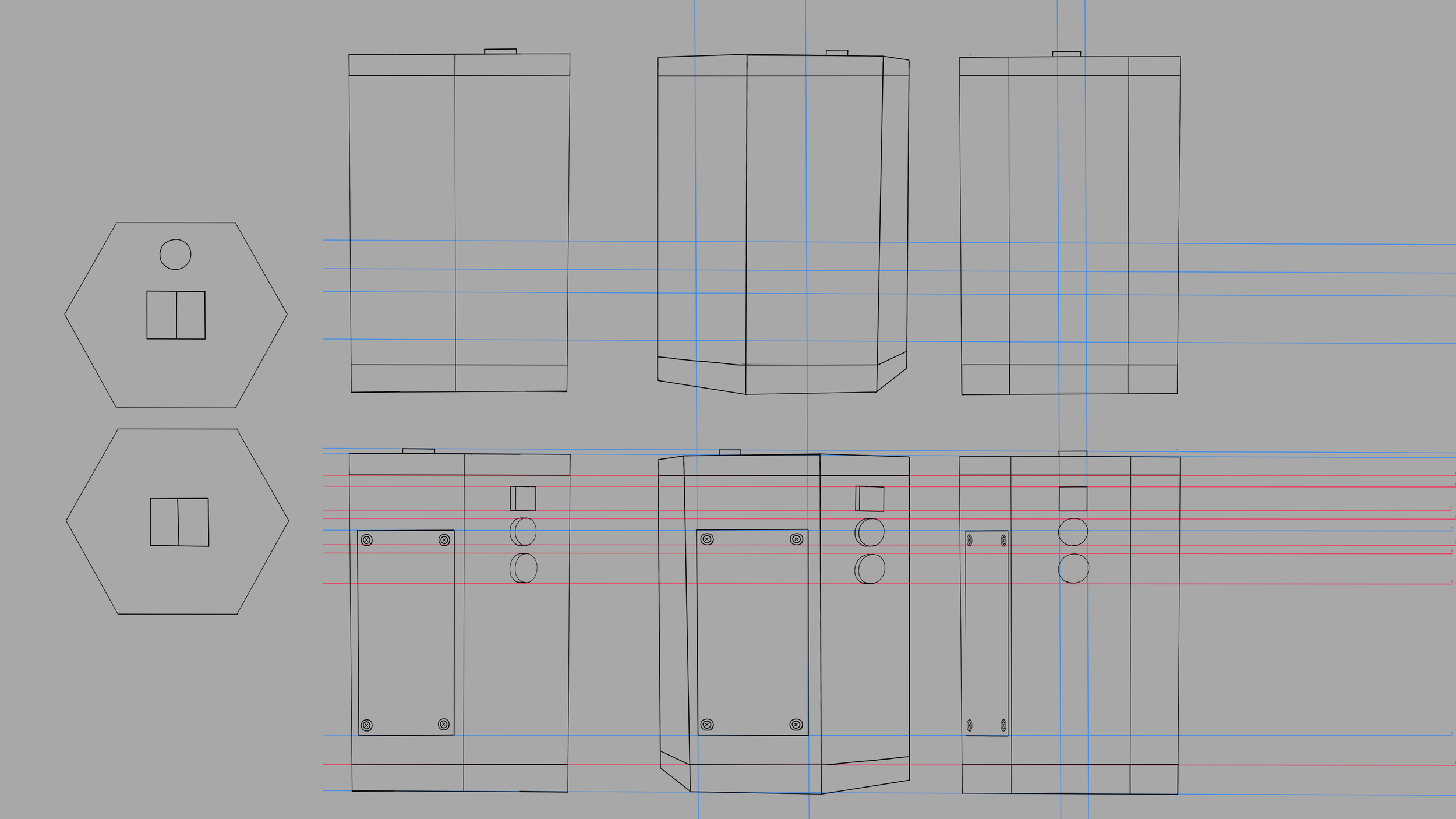
Task: Click top-right screw on bottom-middle box panel
Action: tap(796, 539)
